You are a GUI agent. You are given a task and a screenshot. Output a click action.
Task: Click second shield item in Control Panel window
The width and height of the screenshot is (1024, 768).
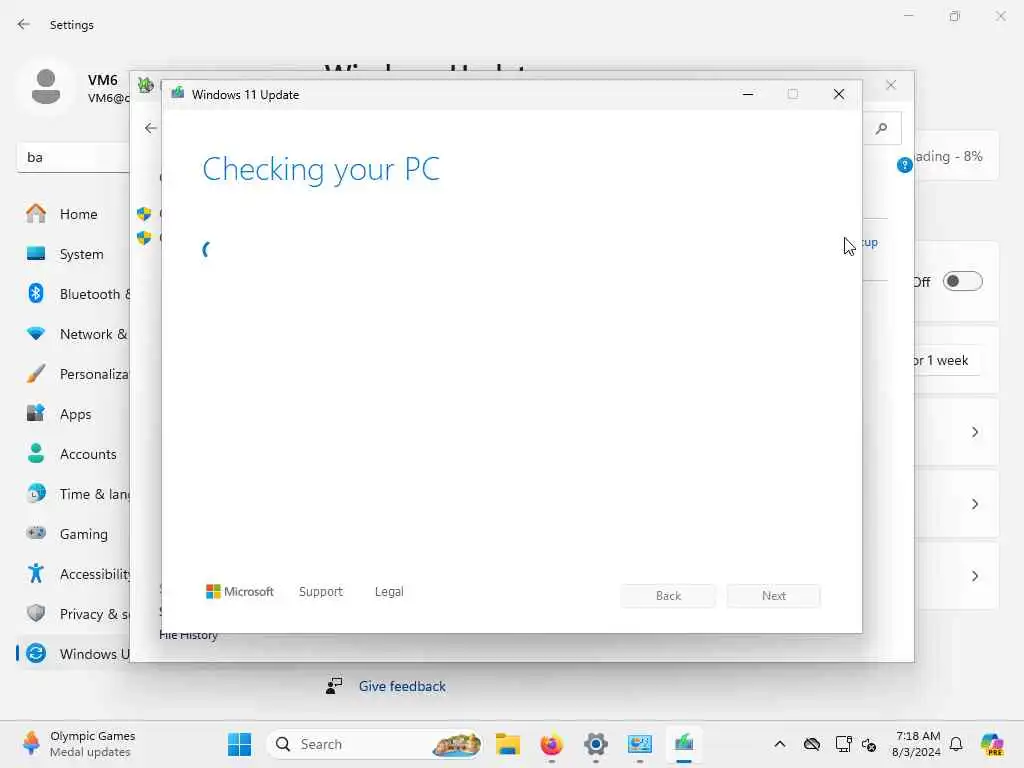click(144, 238)
